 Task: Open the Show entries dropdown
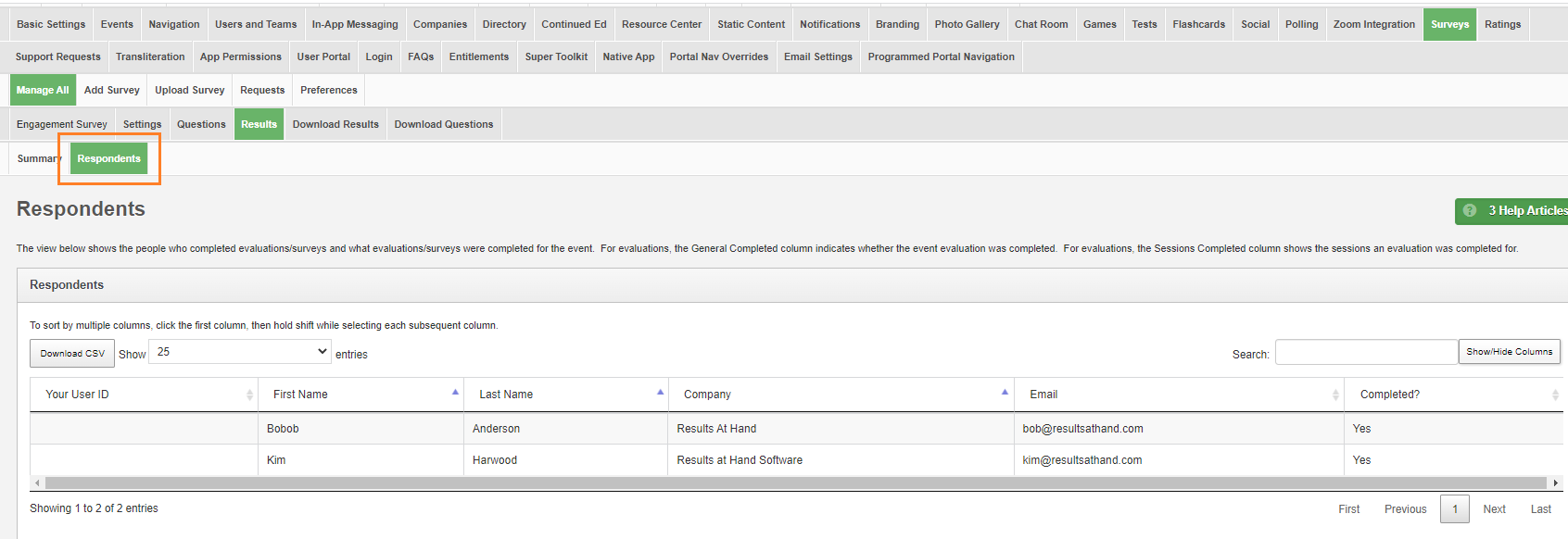[x=240, y=352]
